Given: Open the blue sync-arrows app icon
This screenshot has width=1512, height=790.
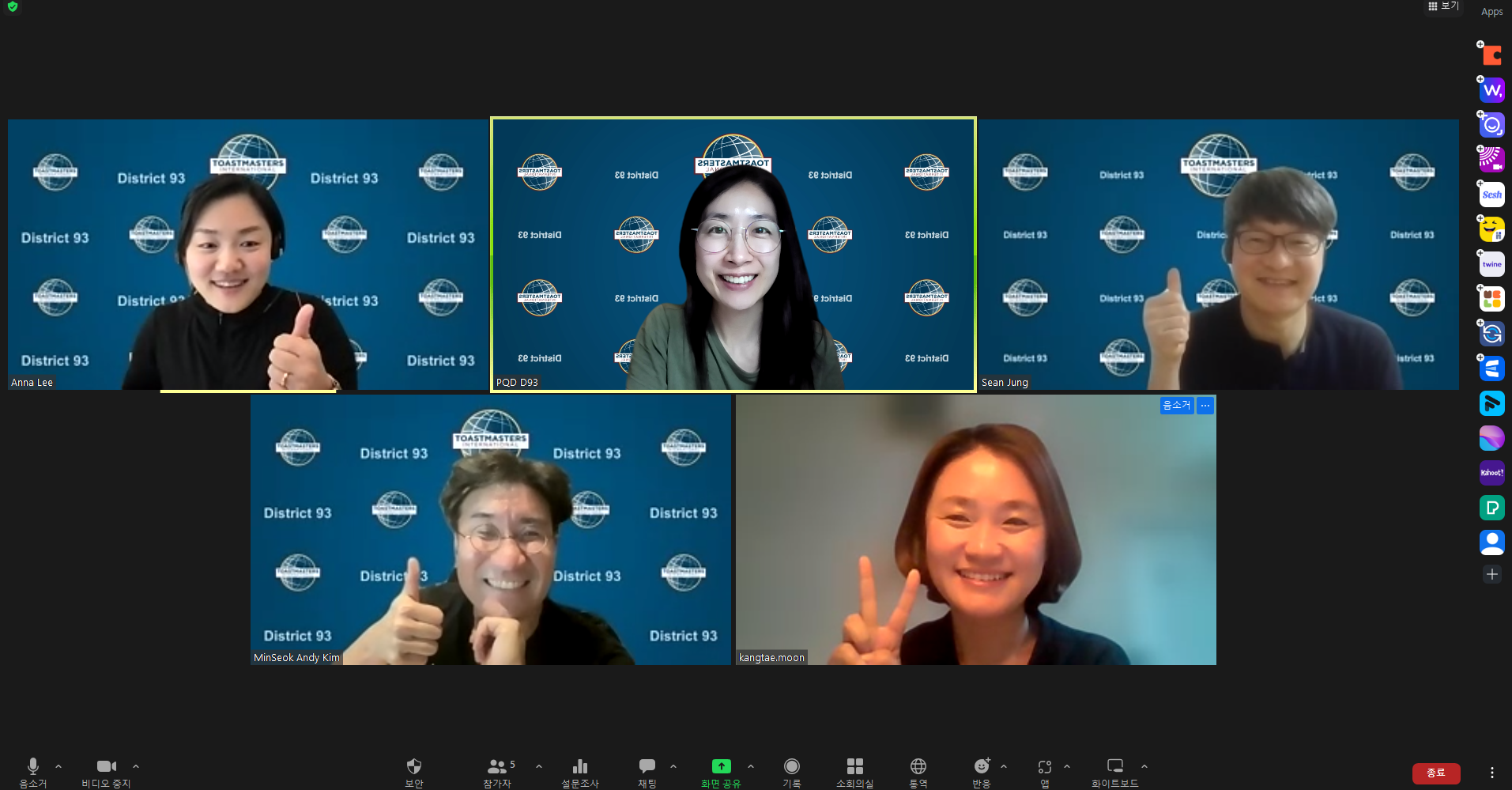Looking at the screenshot, I should click(1491, 334).
